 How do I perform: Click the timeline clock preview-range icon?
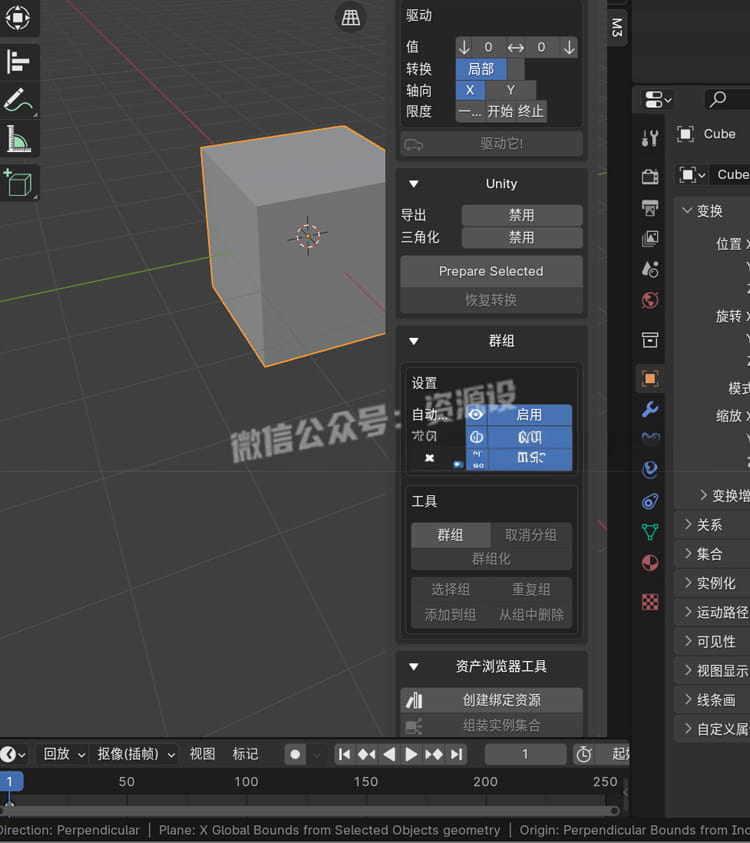(x=584, y=754)
